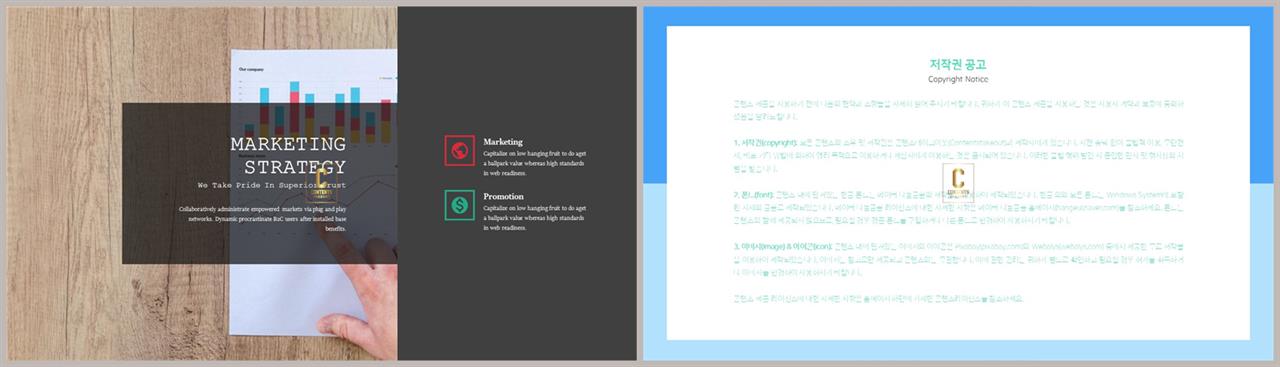Image resolution: width=1280 pixels, height=367 pixels.
Task: Select the "2. 폰트(font)" paragraph
Action: pos(958,207)
